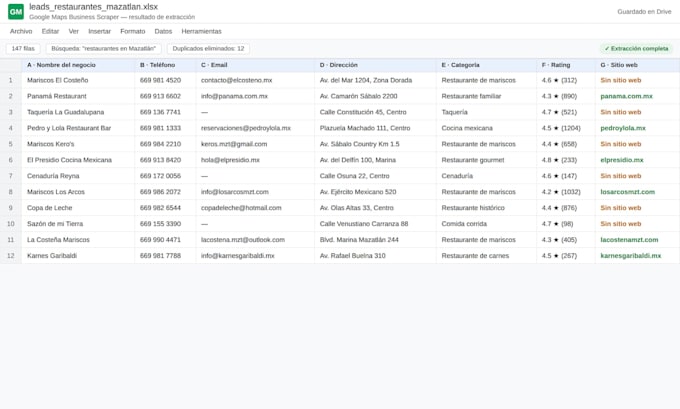Click address cell Plazuela Machado 111, Centro
680x409 pixels.
pyautogui.click(x=376, y=128)
